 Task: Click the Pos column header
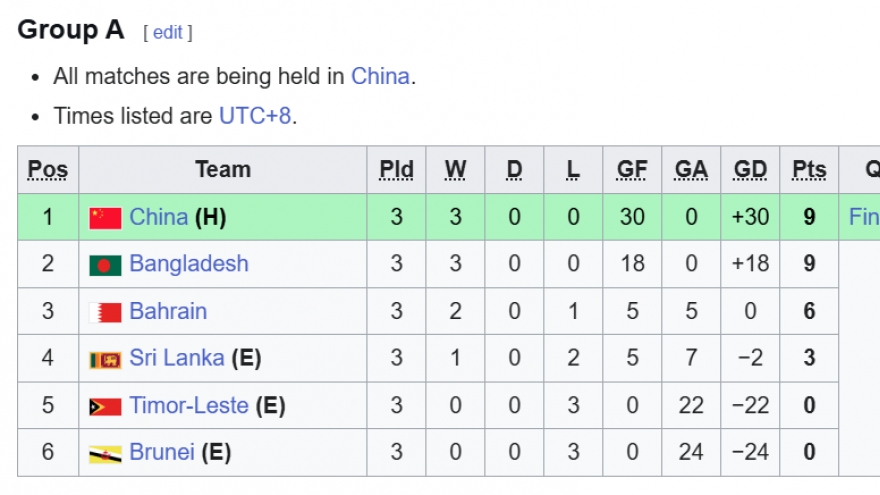click(48, 169)
